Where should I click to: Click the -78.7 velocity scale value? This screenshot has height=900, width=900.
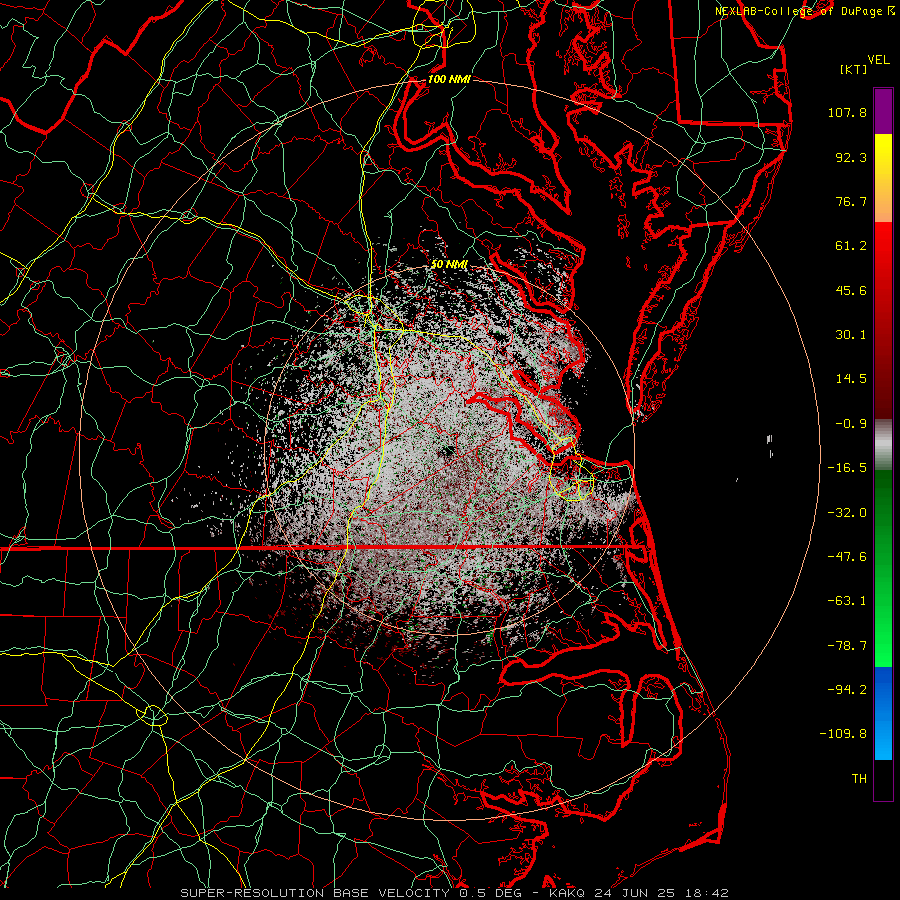click(847, 646)
